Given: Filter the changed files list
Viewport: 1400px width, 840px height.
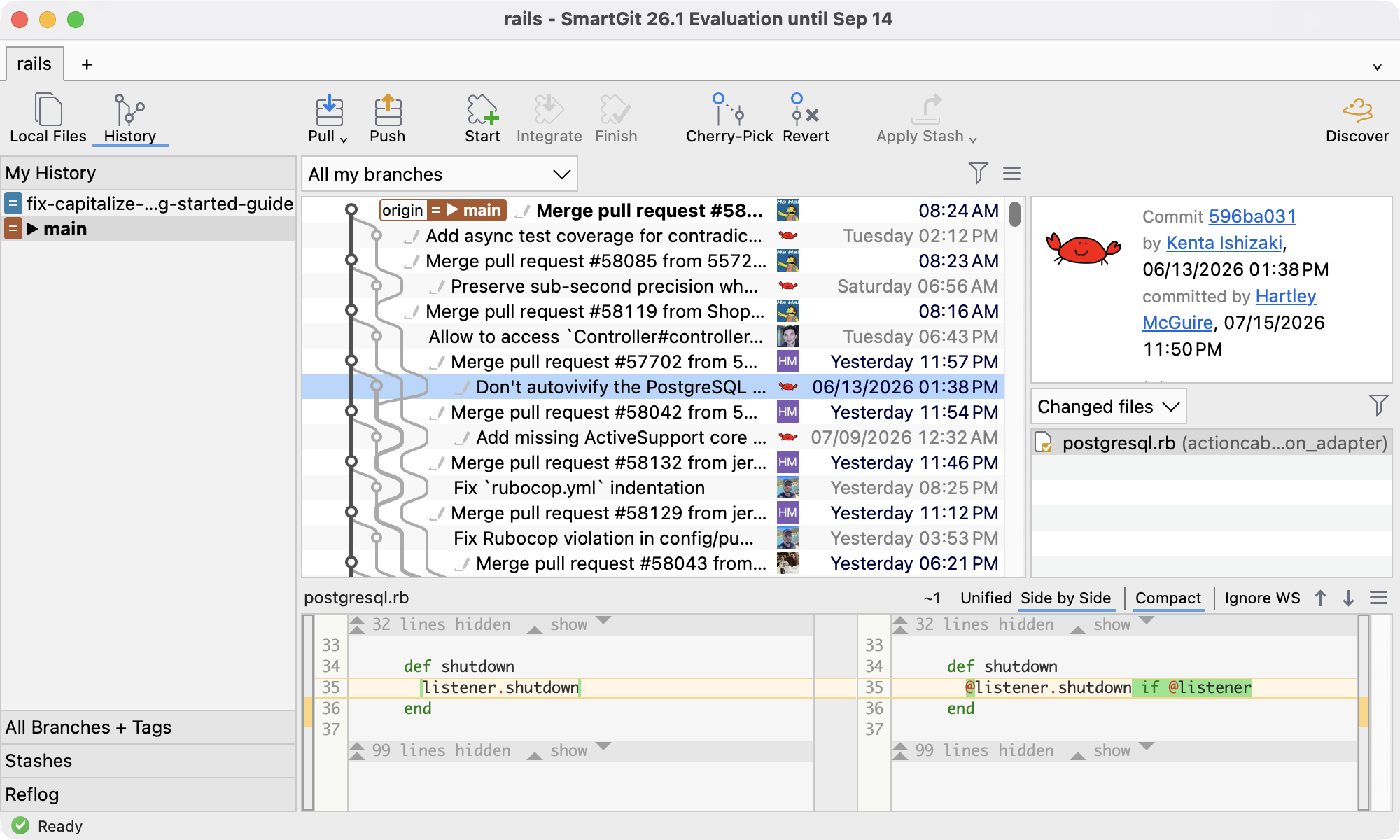Looking at the screenshot, I should coord(1378,405).
